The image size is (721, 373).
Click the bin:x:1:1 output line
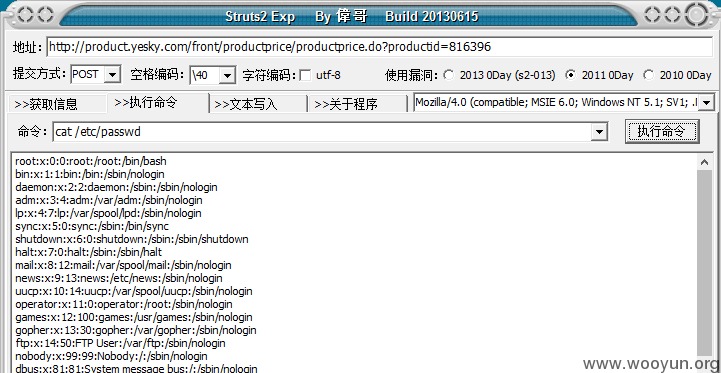tap(90, 174)
